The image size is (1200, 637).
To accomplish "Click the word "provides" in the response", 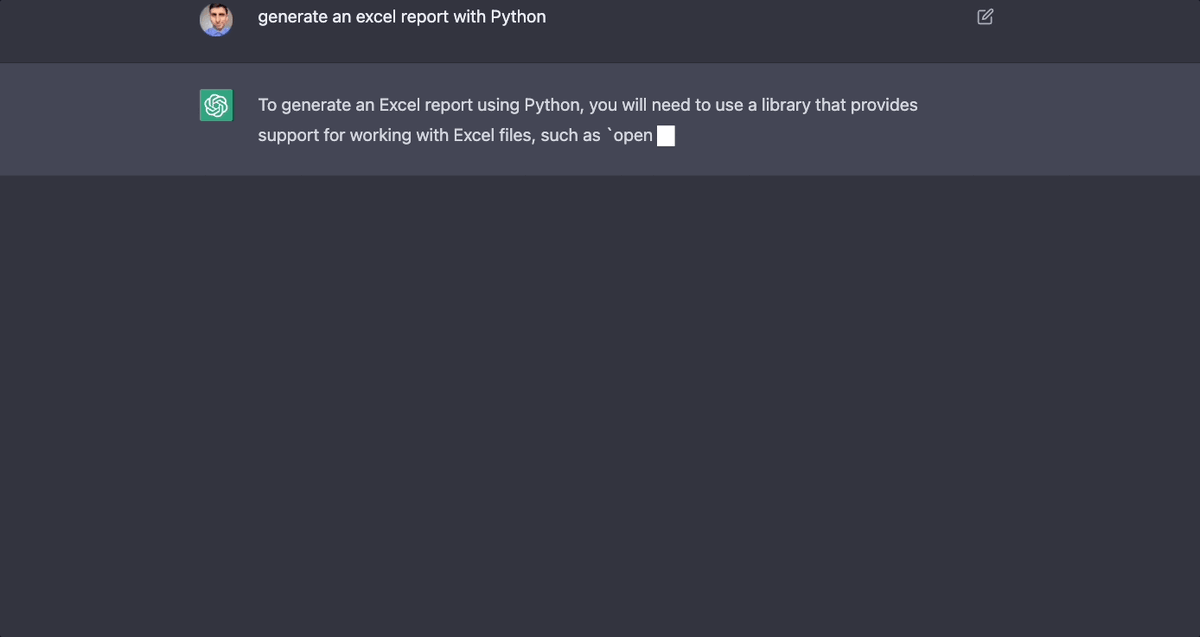I will (884, 105).
